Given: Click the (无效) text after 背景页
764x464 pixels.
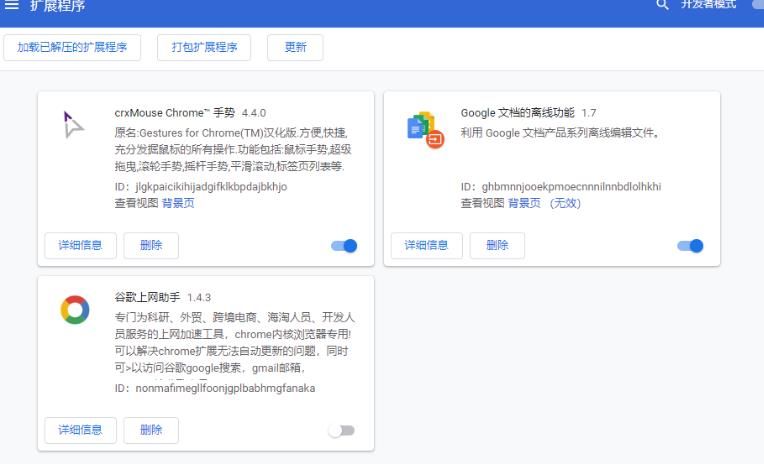Looking at the screenshot, I should 565,203.
